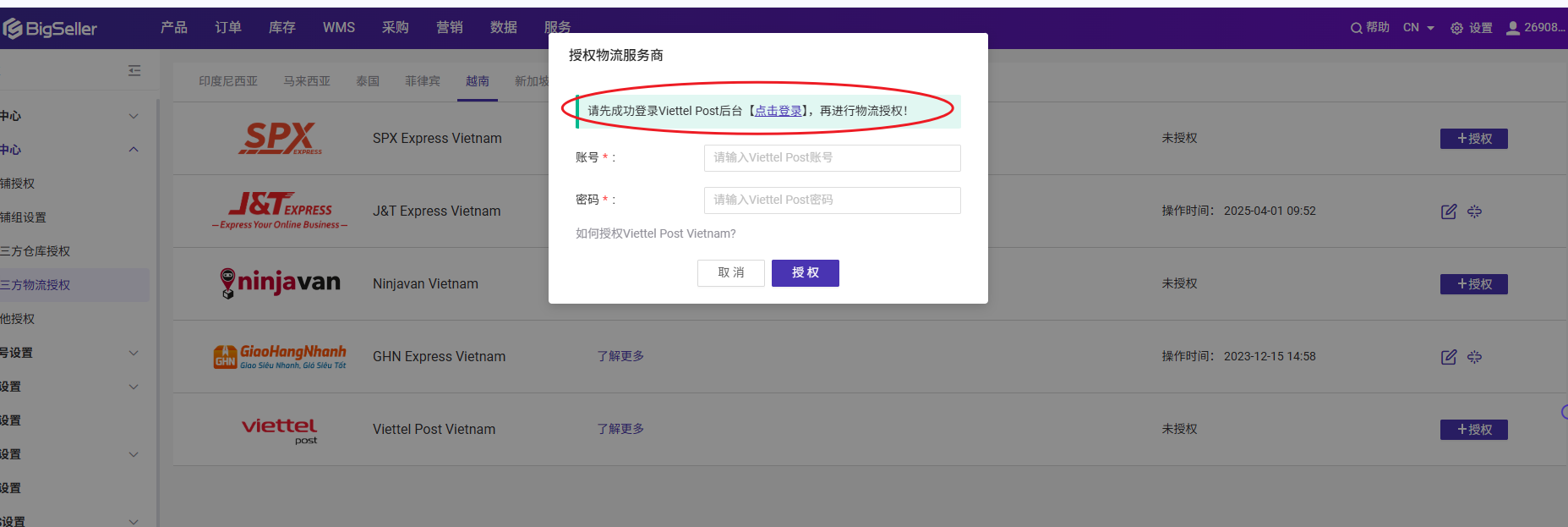
Task: Click GHN Express row unlink icon
Action: tap(1474, 357)
